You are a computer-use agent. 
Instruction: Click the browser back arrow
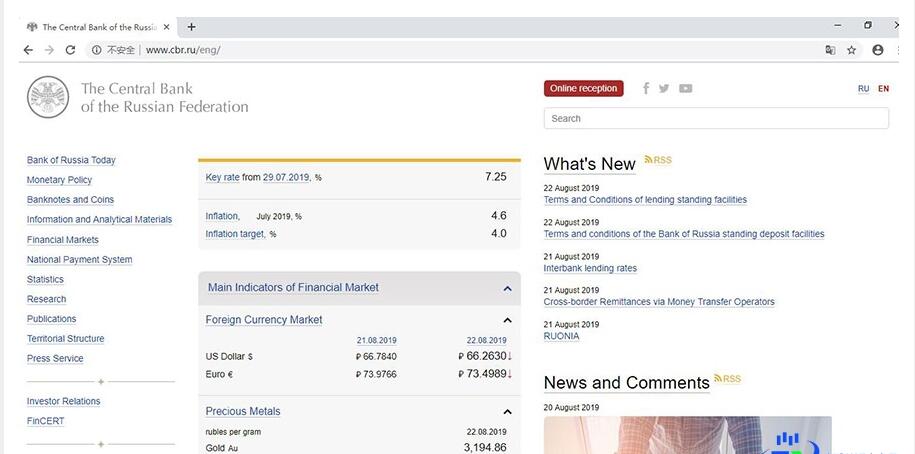(28, 50)
